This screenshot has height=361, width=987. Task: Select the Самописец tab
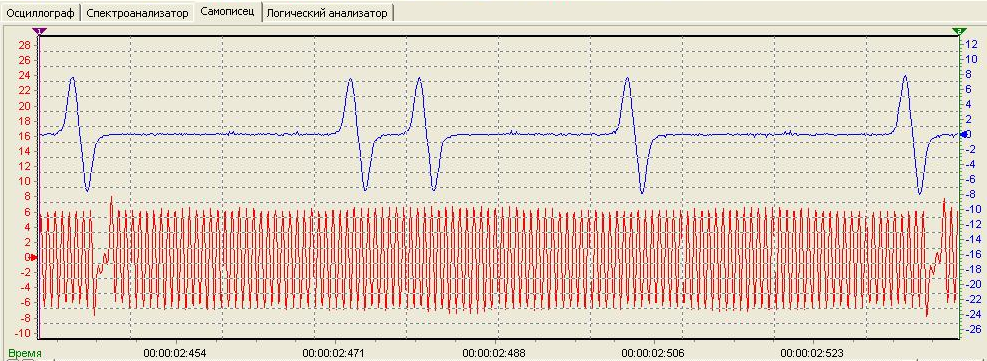[227, 12]
